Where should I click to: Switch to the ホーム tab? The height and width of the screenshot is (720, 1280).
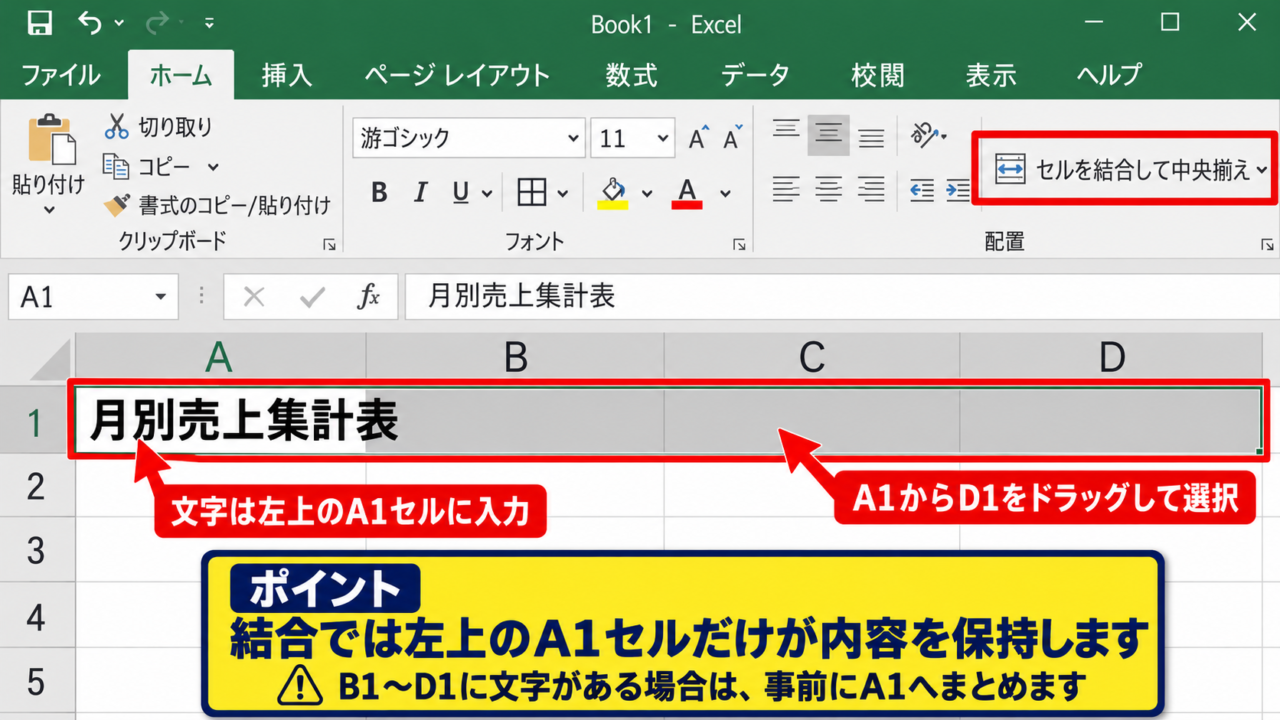tap(181, 75)
